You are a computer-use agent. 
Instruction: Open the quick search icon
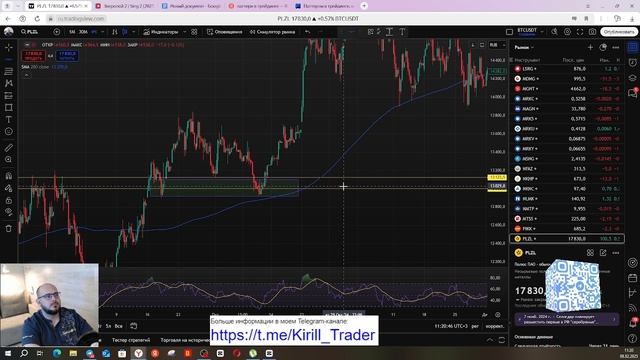click(x=554, y=32)
